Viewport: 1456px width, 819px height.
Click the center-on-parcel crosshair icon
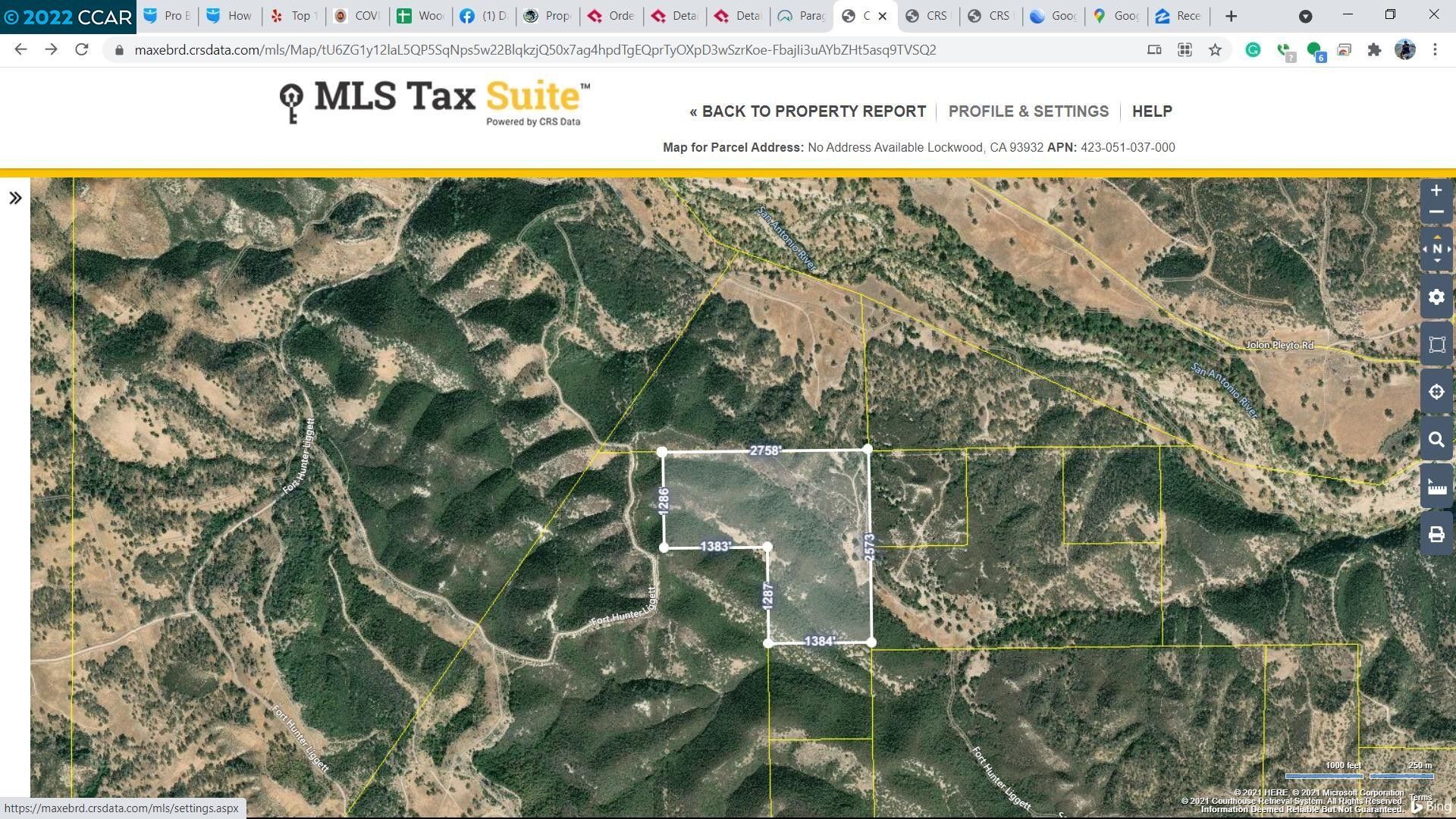point(1436,391)
